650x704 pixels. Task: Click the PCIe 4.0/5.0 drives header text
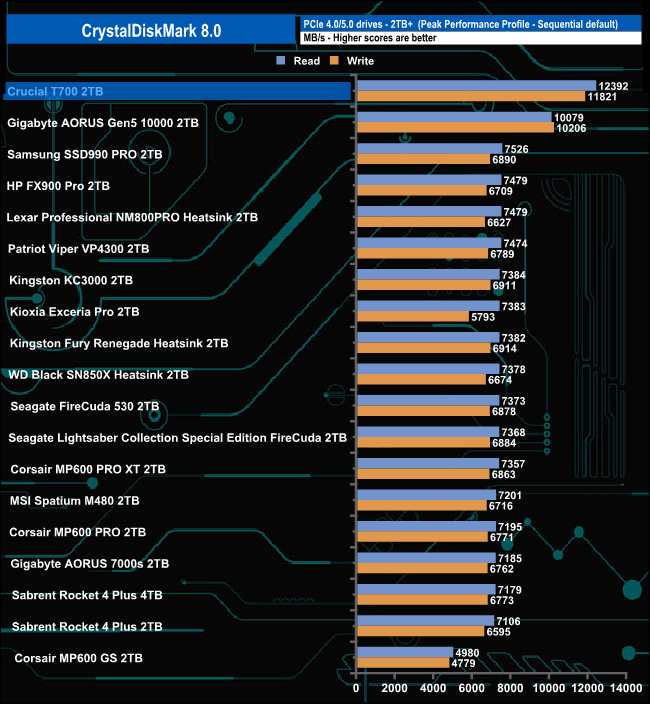(x=461, y=24)
